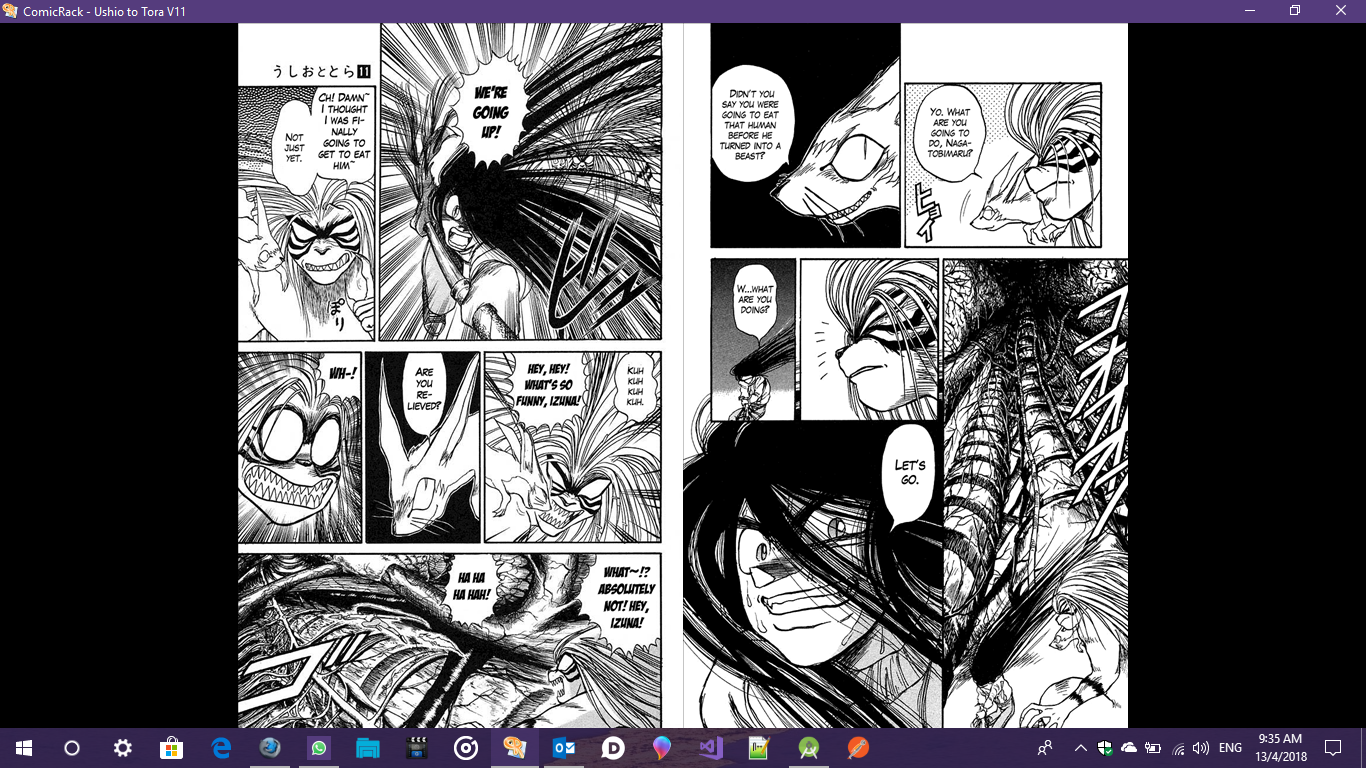
Task: Open Microsoft Edge from the taskbar
Action: tap(221, 748)
